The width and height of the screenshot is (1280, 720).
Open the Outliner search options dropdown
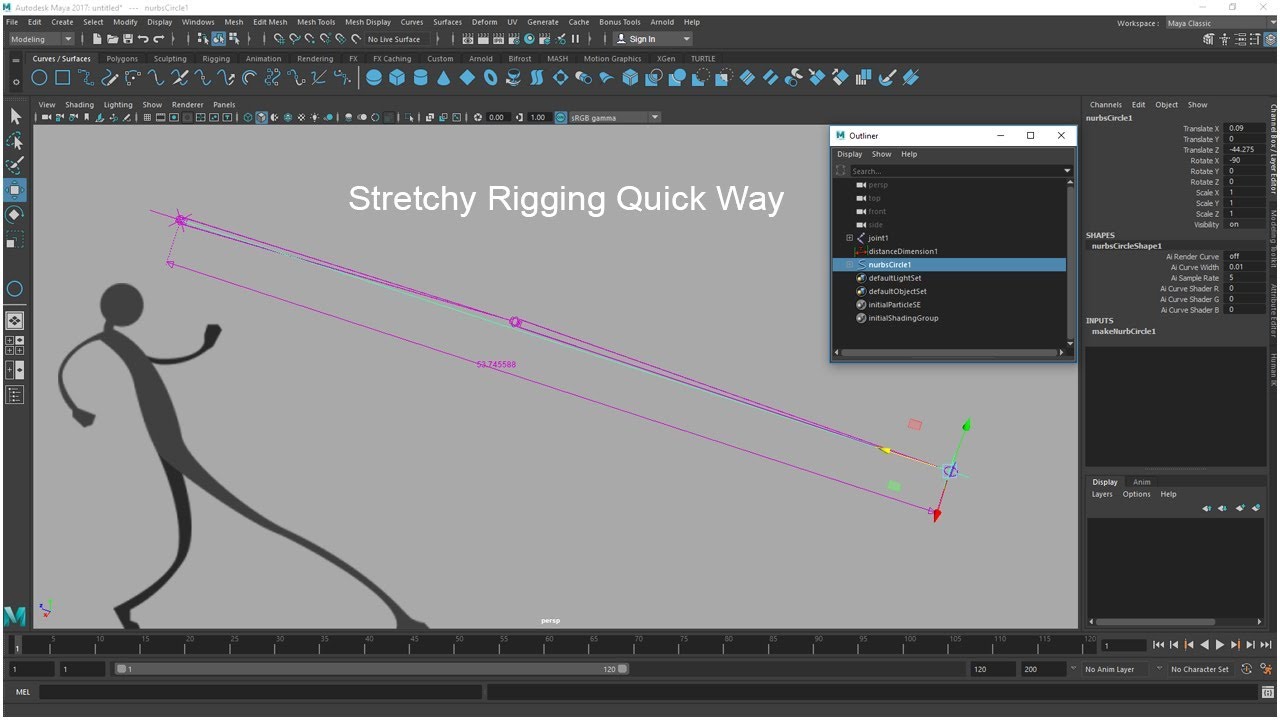1067,171
